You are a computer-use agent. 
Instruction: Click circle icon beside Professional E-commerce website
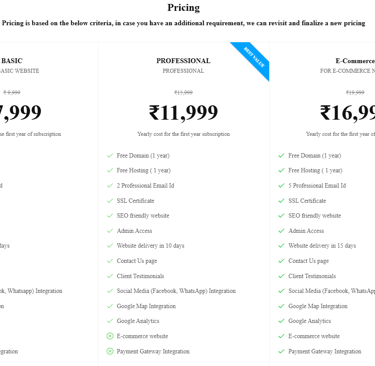[x=110, y=336]
